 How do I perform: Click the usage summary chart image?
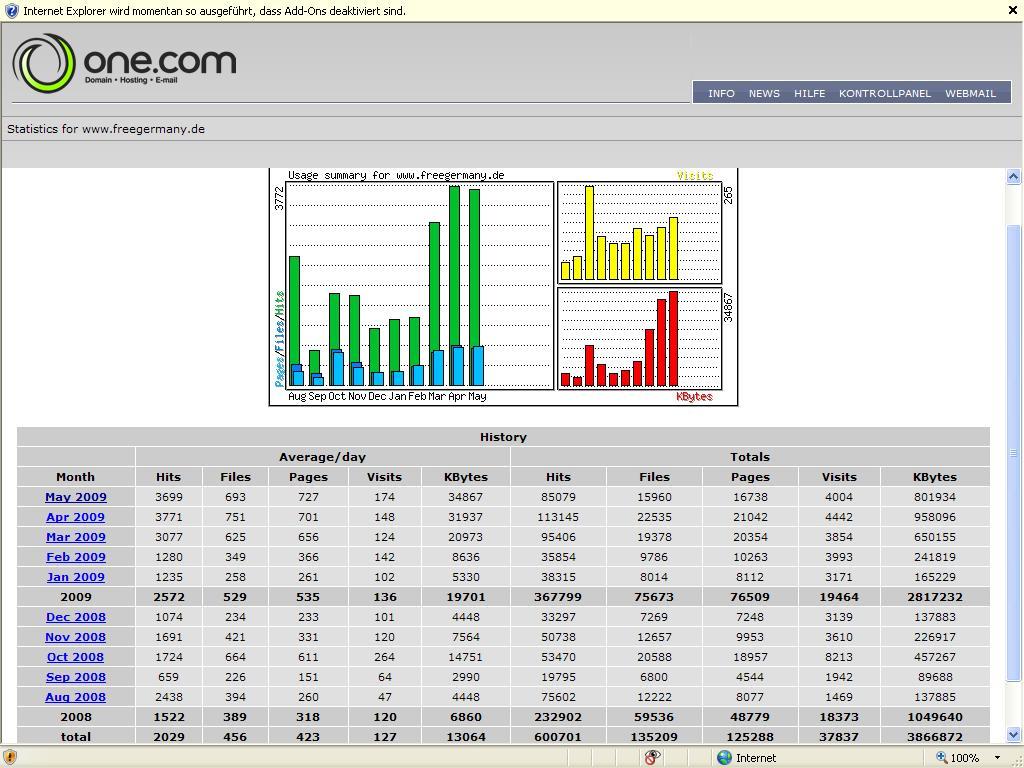pos(504,287)
